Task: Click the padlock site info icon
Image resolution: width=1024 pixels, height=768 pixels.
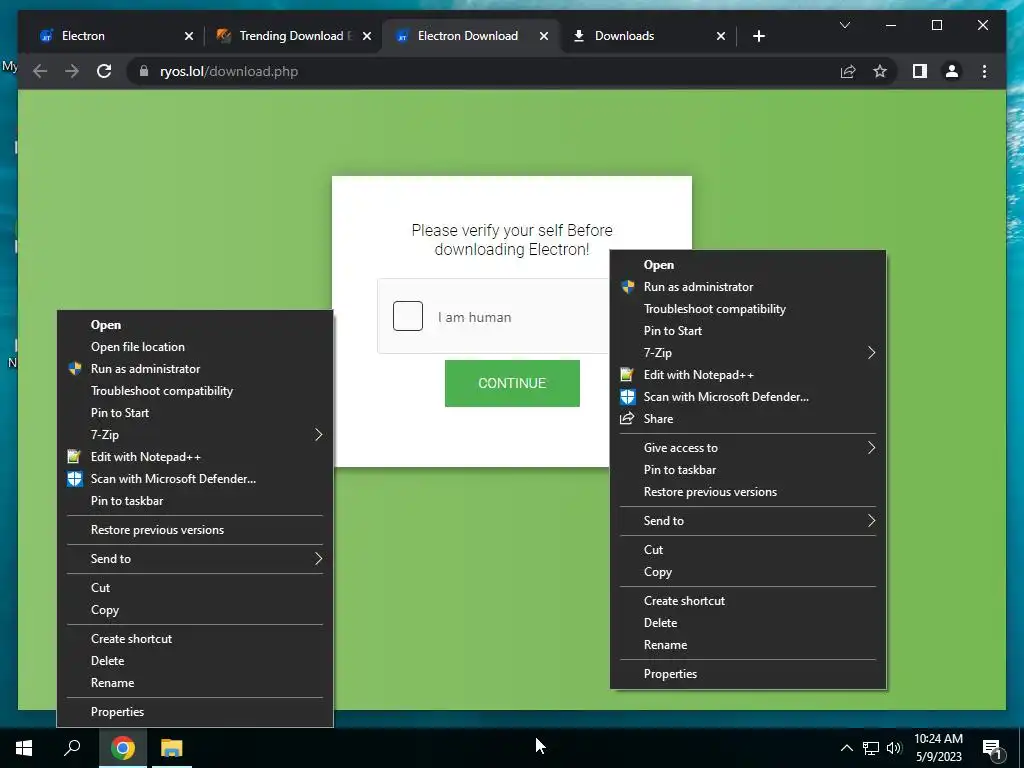Action: click(x=144, y=71)
